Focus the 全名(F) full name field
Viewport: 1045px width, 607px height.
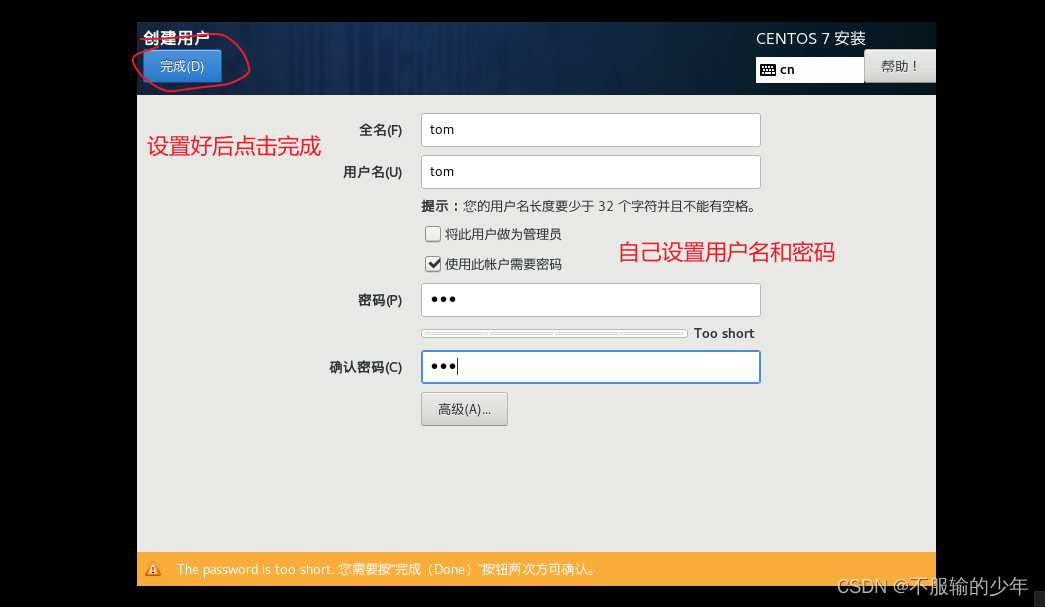pos(590,130)
